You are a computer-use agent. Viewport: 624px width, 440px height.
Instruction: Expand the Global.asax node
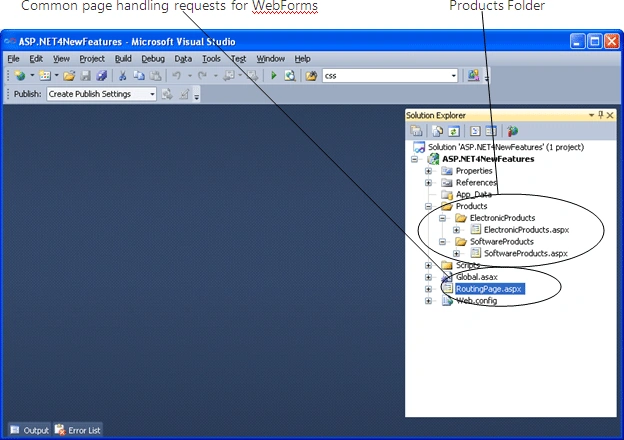click(428, 277)
